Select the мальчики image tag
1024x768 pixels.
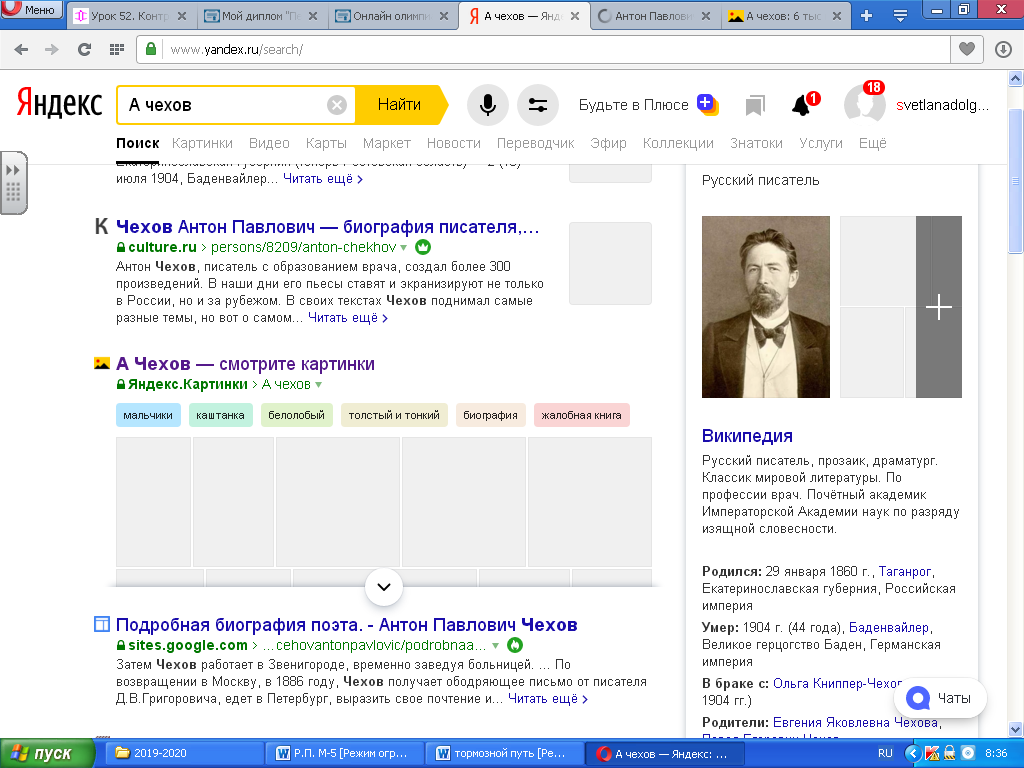[x=148, y=415]
